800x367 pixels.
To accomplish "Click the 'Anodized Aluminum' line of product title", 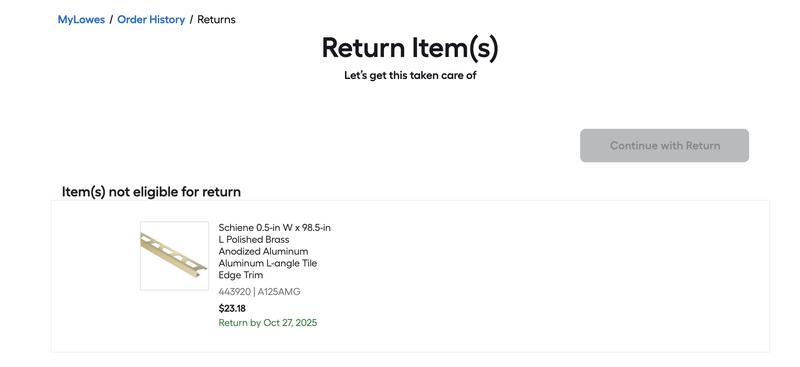I will [x=263, y=252].
